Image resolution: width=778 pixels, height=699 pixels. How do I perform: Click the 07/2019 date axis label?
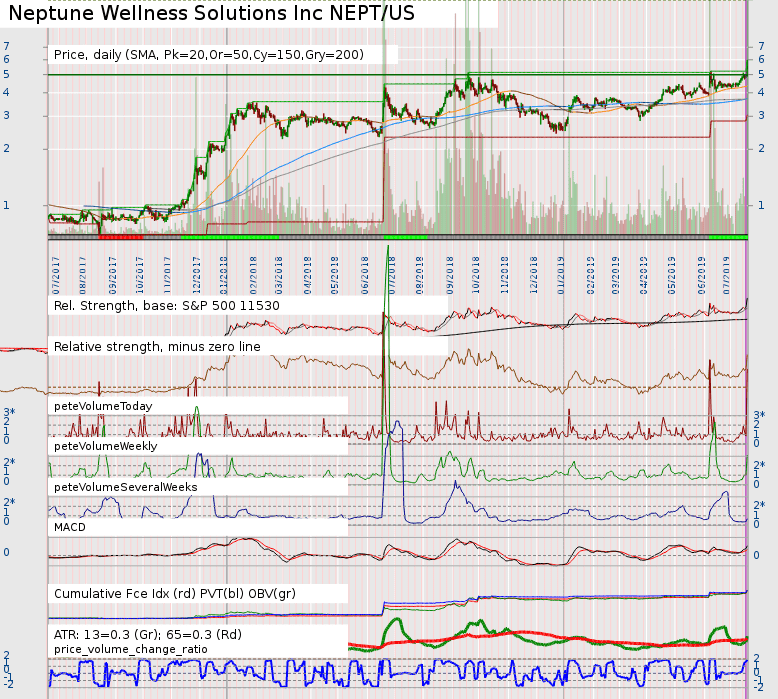click(x=727, y=275)
